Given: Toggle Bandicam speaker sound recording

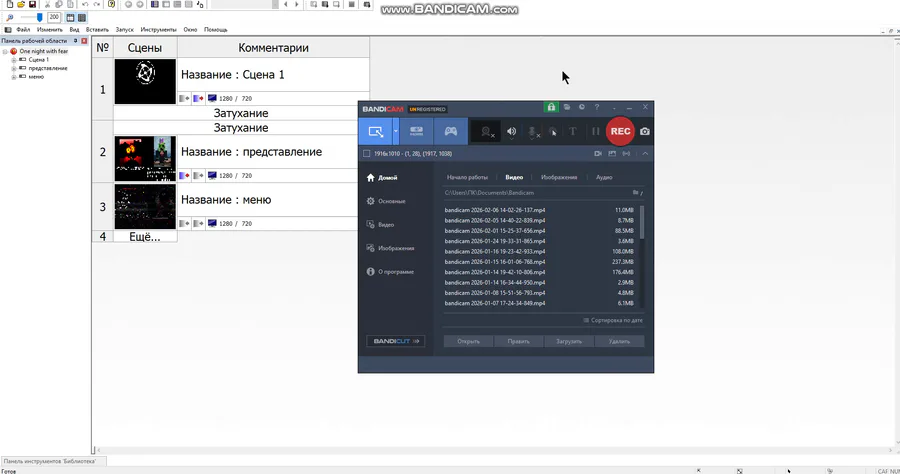Looking at the screenshot, I should click(x=511, y=131).
